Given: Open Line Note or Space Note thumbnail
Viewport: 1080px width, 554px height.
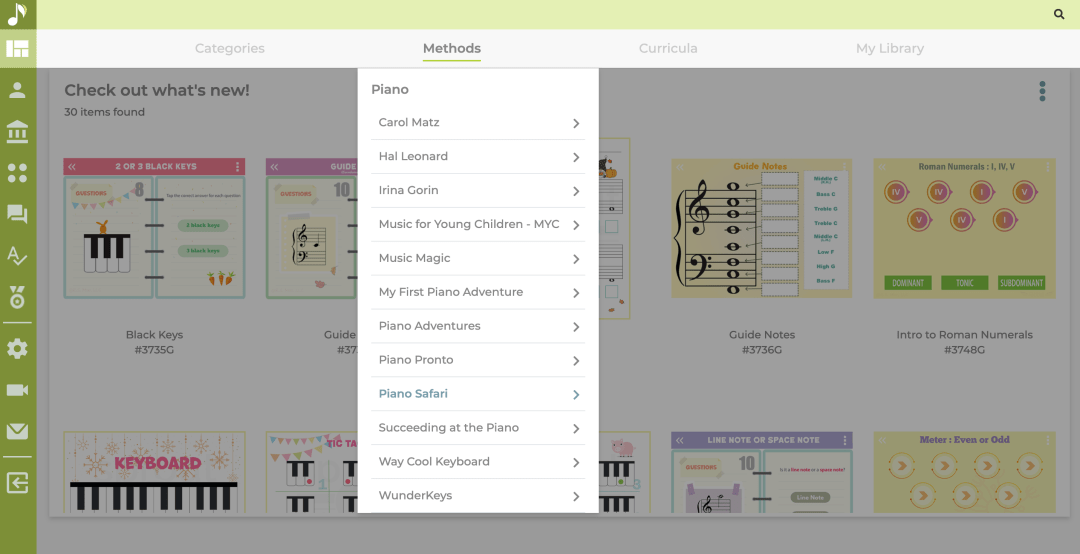Looking at the screenshot, I should click(762, 473).
